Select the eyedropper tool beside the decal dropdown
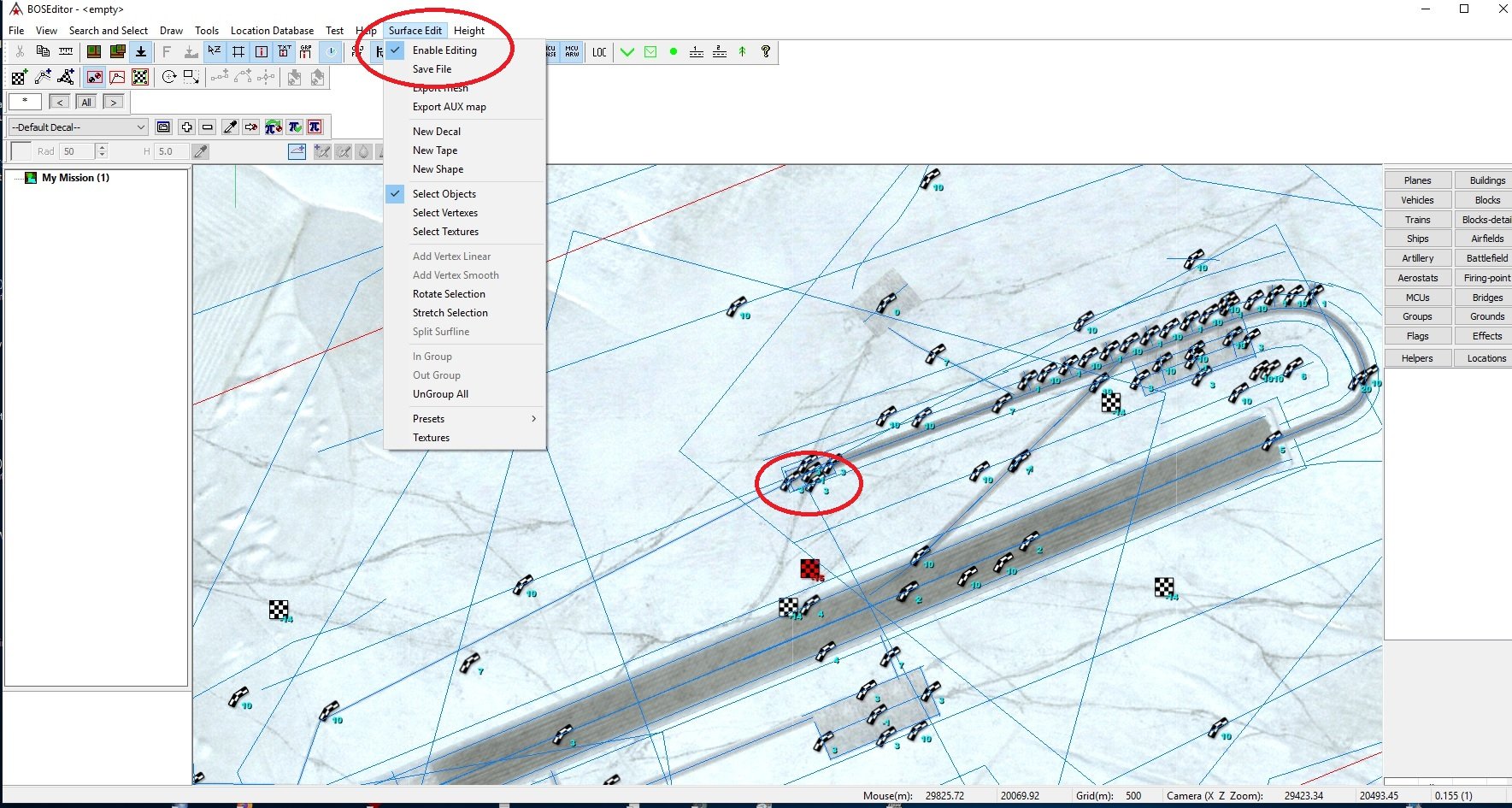This screenshot has height=808, width=1512. tap(230, 127)
